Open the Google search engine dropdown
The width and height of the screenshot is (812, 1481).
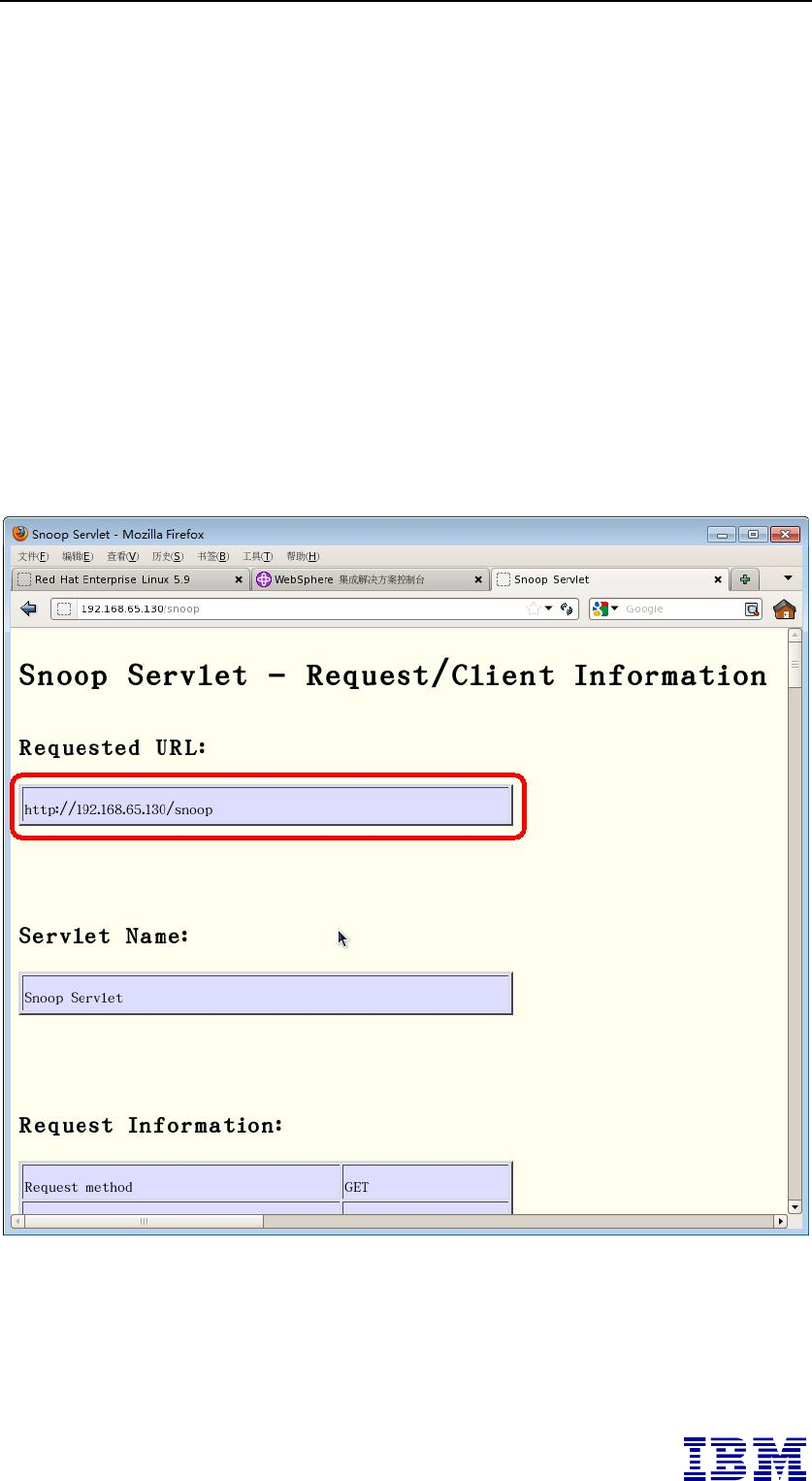[x=616, y=609]
